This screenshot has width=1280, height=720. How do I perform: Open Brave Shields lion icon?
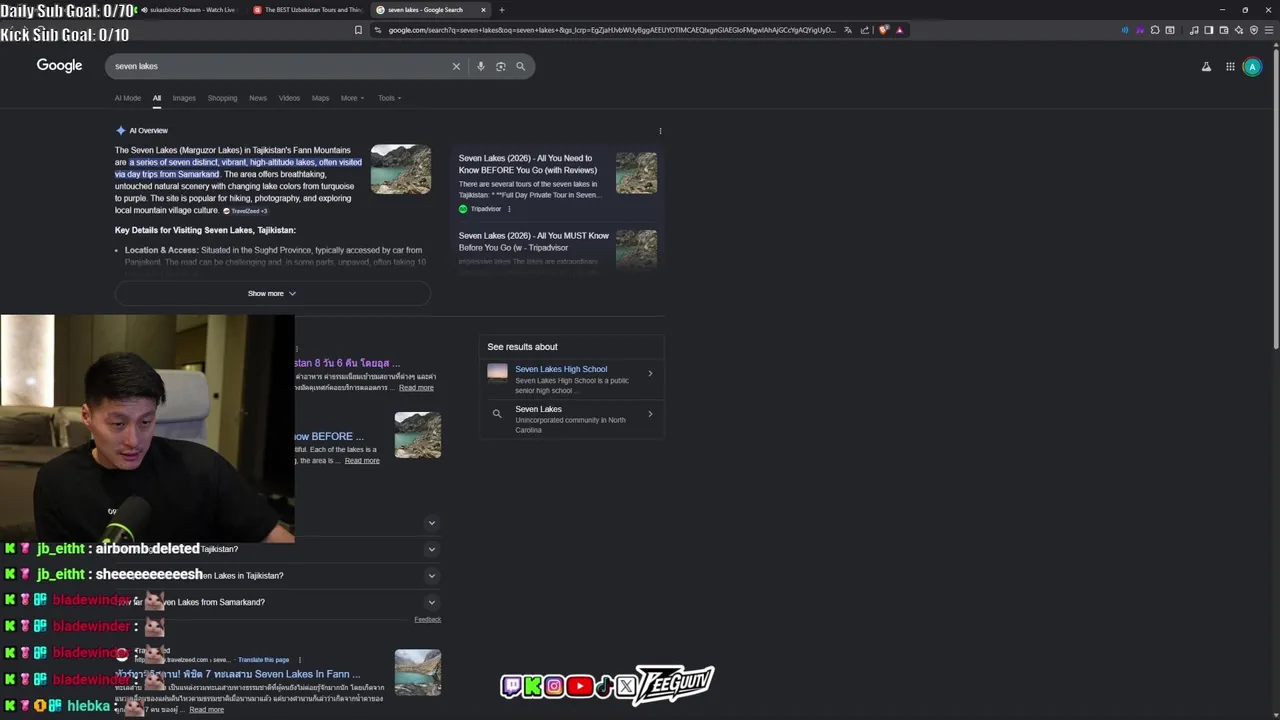[883, 30]
